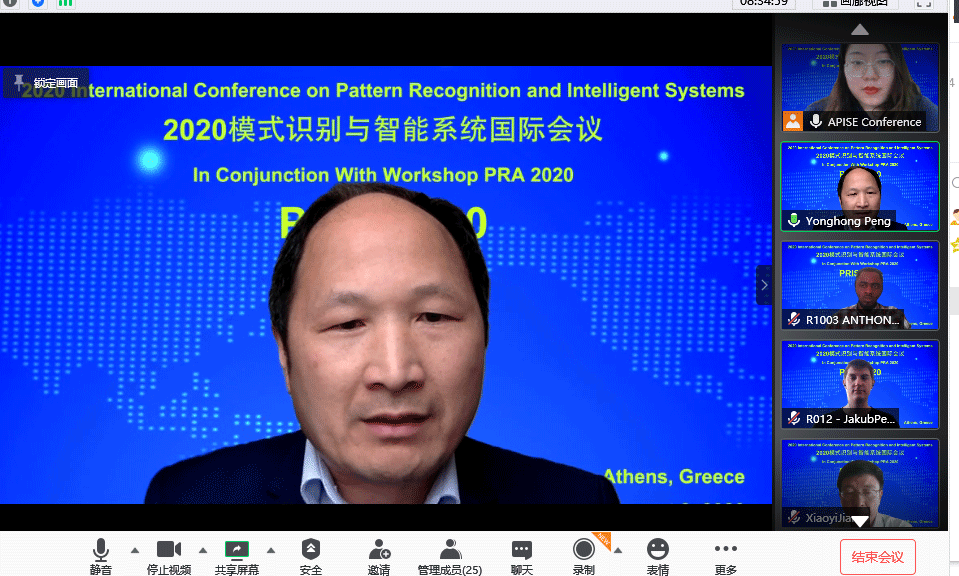Start recording with the 录制 button
959x576 pixels.
[583, 551]
